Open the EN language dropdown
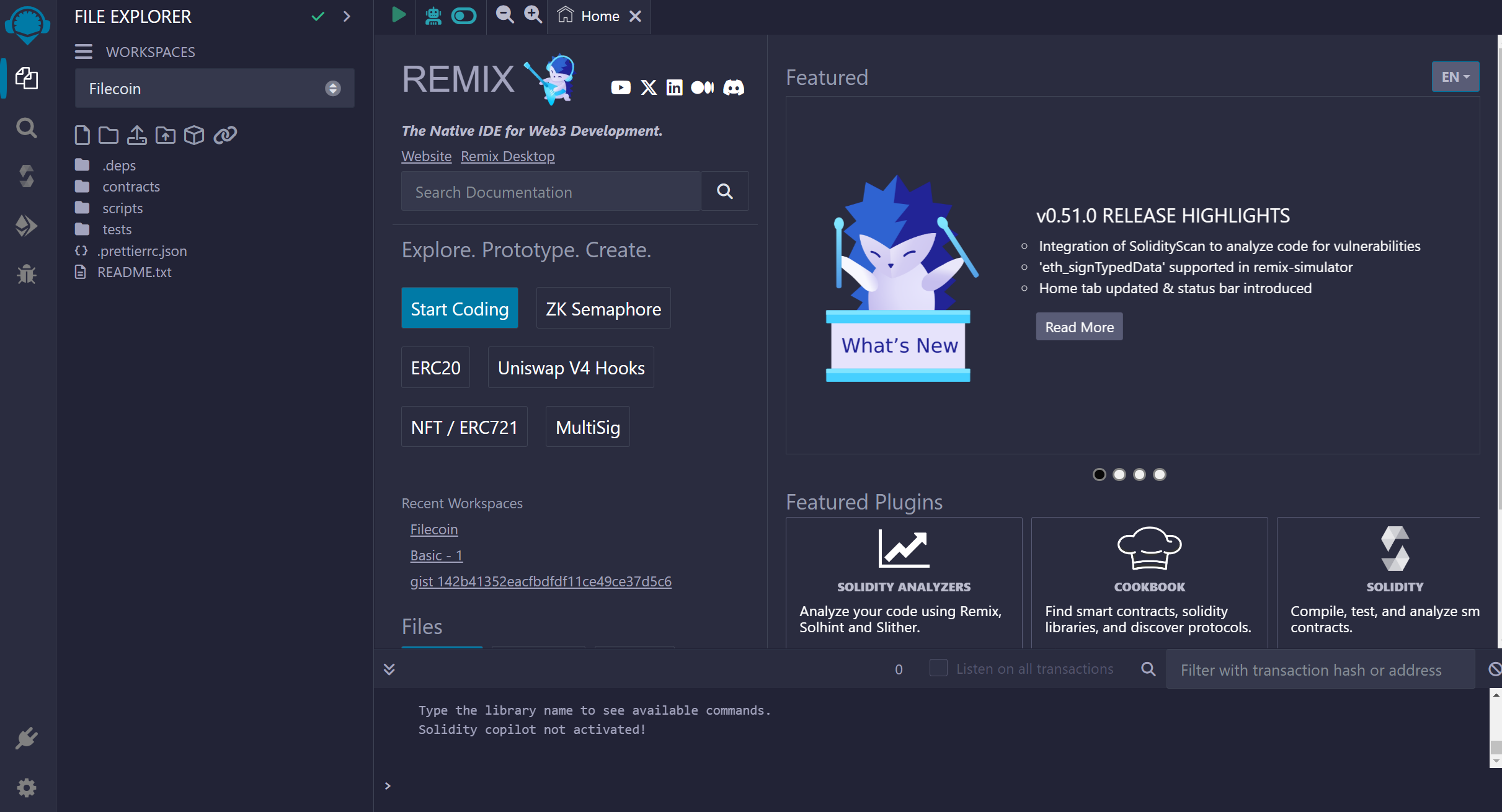The height and width of the screenshot is (812, 1502). 1455,77
